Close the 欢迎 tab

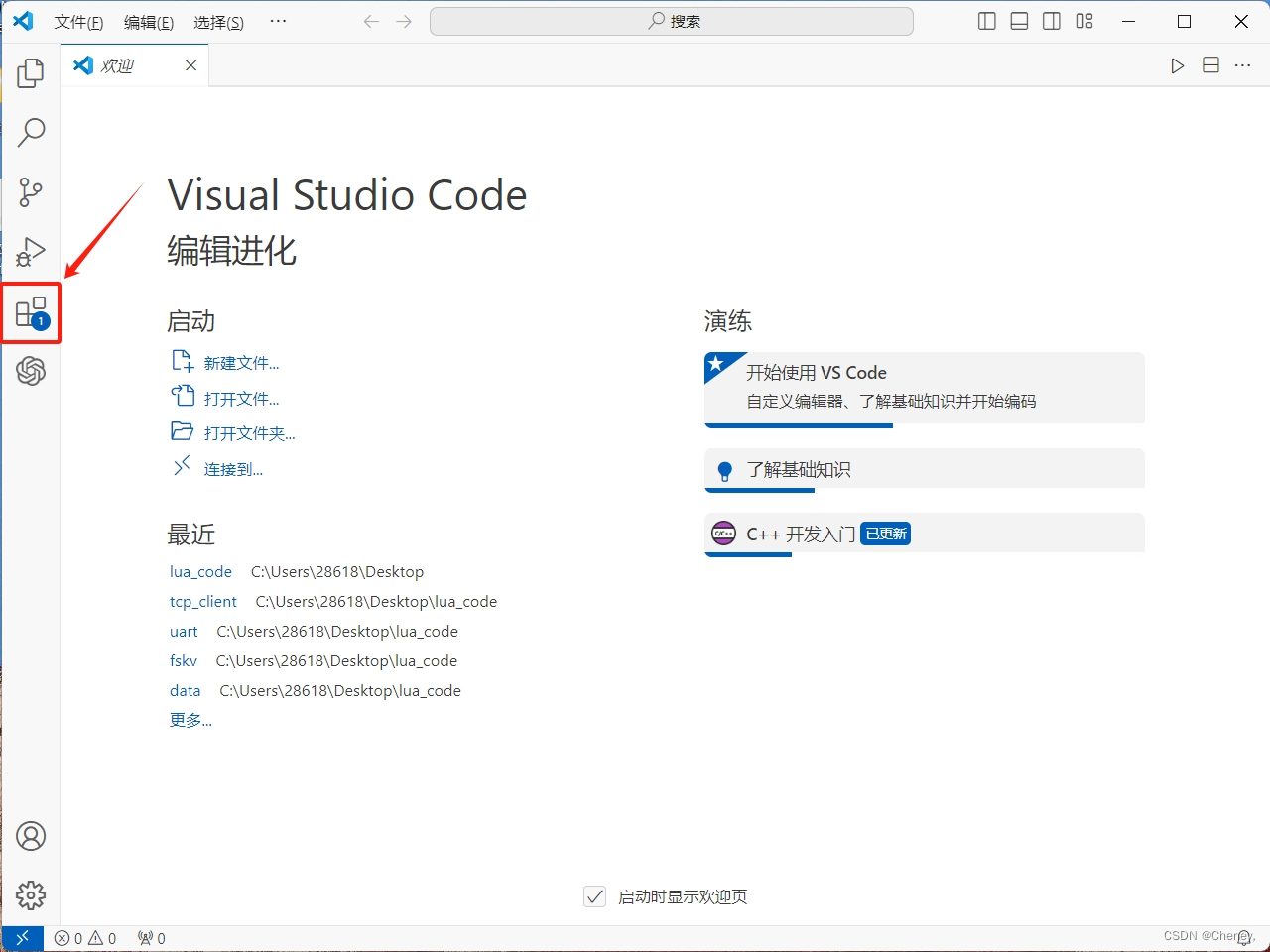click(x=190, y=65)
